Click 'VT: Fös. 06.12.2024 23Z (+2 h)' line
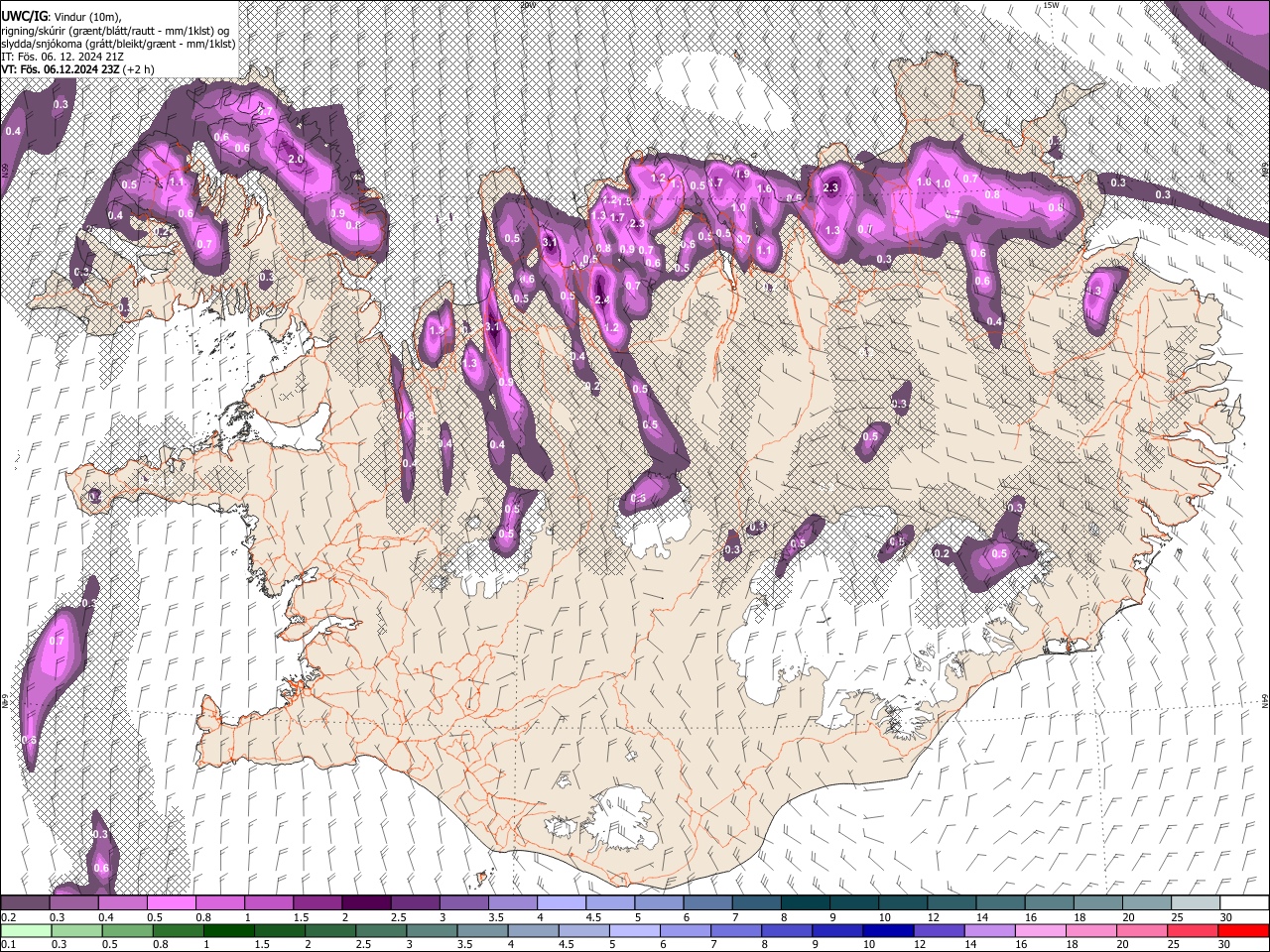The height and width of the screenshot is (952, 1270). pyautogui.click(x=77, y=69)
